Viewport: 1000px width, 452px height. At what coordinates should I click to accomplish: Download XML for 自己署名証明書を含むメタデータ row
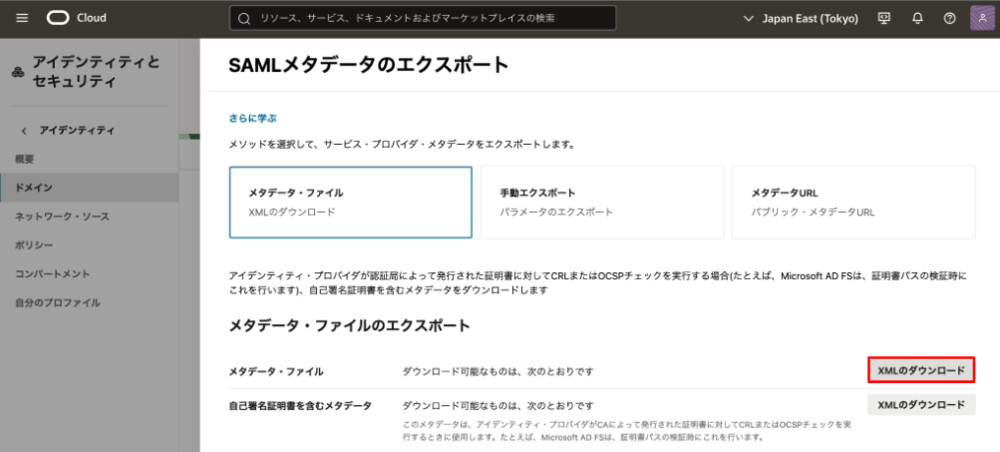tap(921, 405)
